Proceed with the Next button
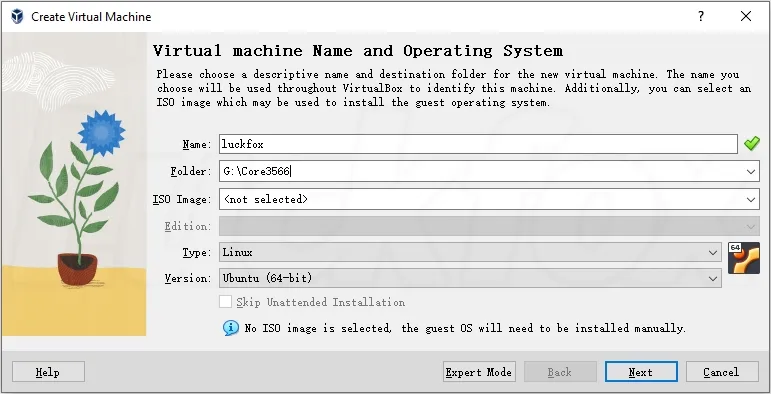 pos(641,372)
